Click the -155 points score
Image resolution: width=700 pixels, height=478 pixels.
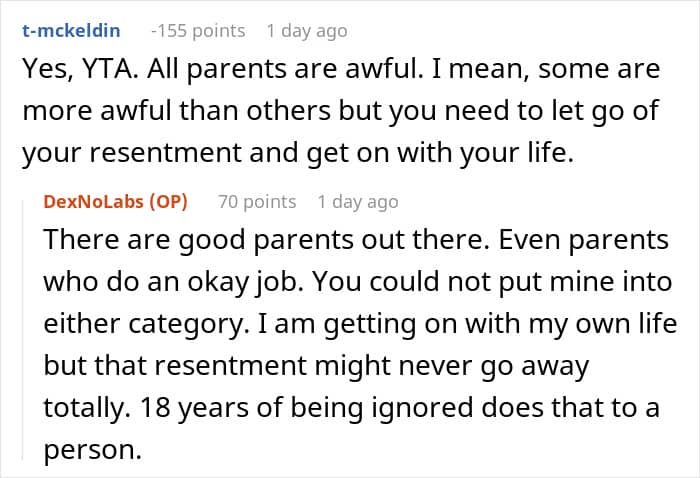click(198, 31)
